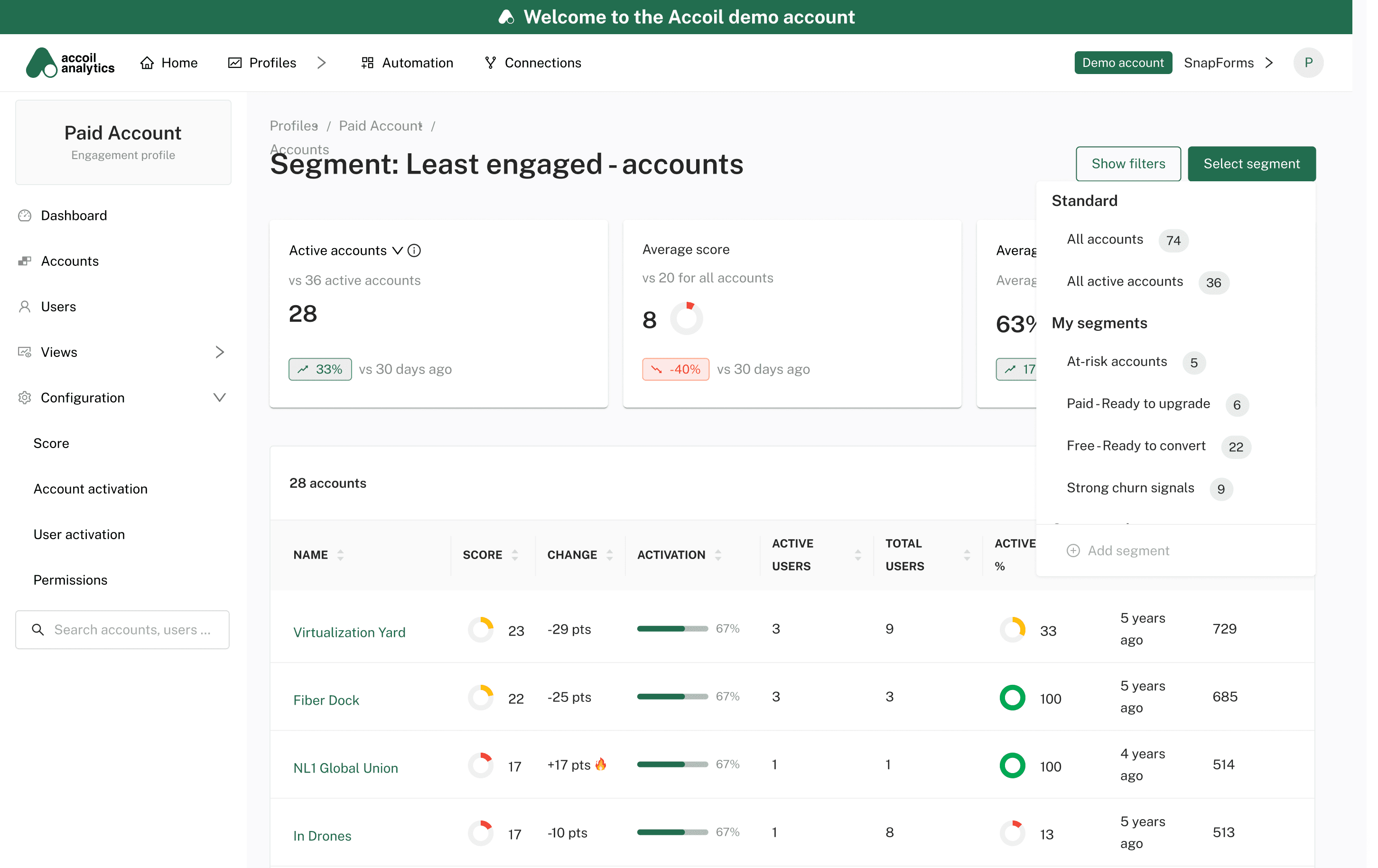The image size is (1378, 868).
Task: Click the info icon beside Active accounts
Action: click(x=414, y=251)
